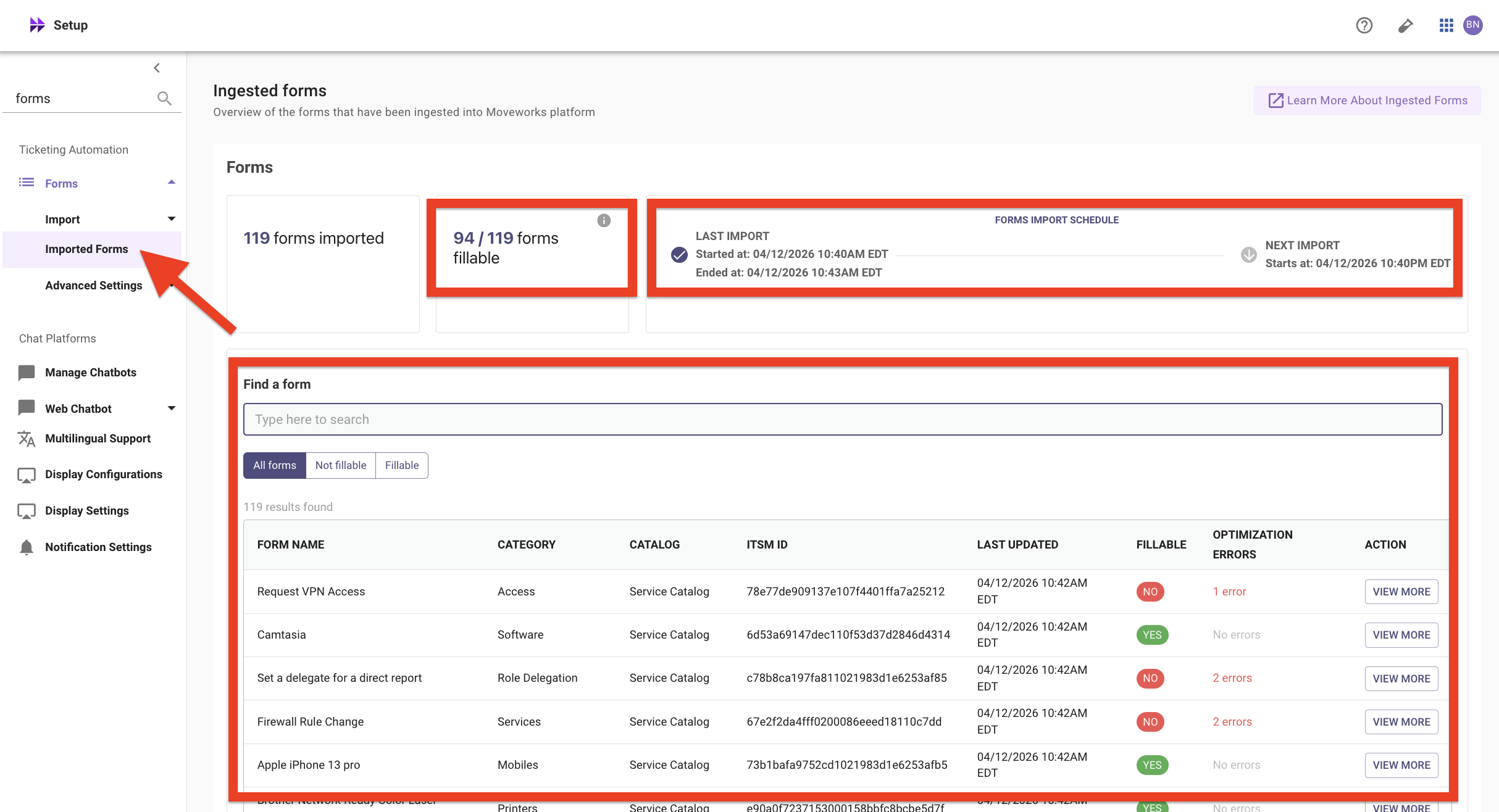Click the Form Name column header

click(291, 545)
